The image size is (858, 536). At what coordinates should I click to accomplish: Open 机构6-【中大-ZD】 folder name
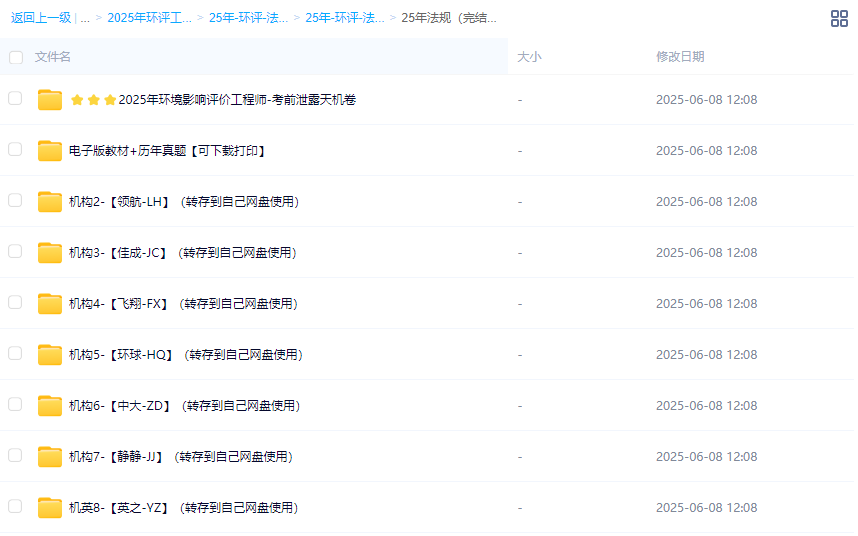tap(184, 406)
